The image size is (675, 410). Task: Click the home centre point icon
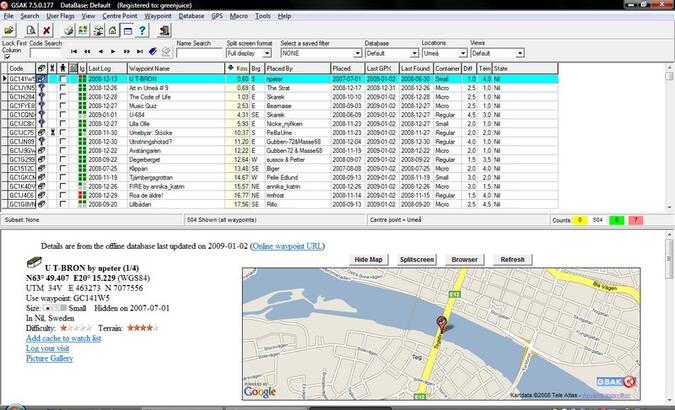click(x=112, y=30)
